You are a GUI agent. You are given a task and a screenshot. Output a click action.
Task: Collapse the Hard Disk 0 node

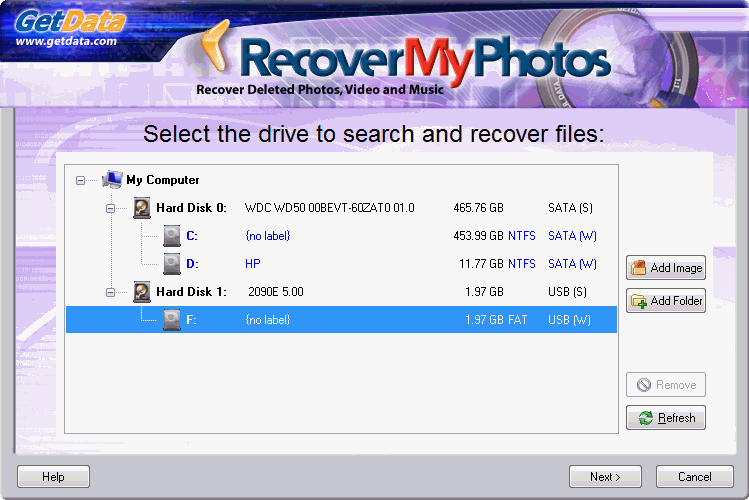coord(110,208)
